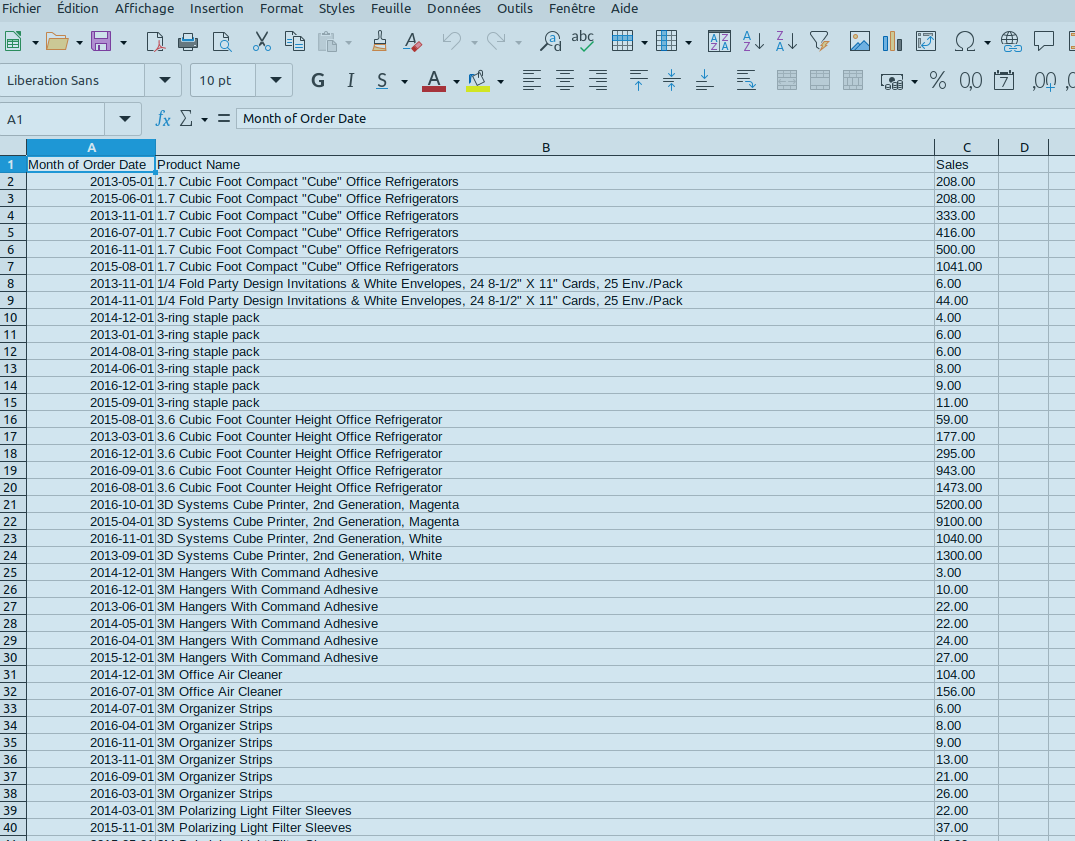Viewport: 1075px width, 841px height.
Task: Click column C header
Action: click(x=966, y=148)
